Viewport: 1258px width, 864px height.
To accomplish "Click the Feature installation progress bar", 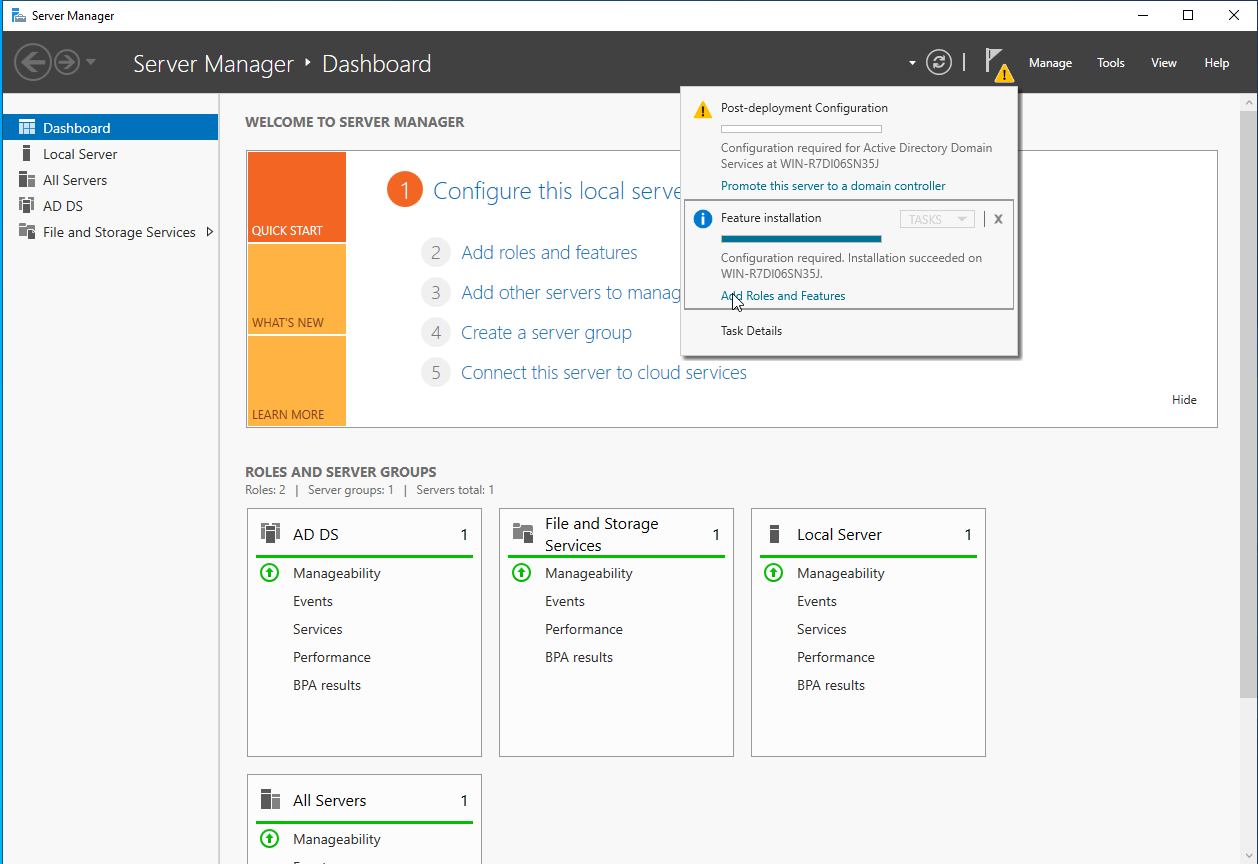I will click(801, 239).
